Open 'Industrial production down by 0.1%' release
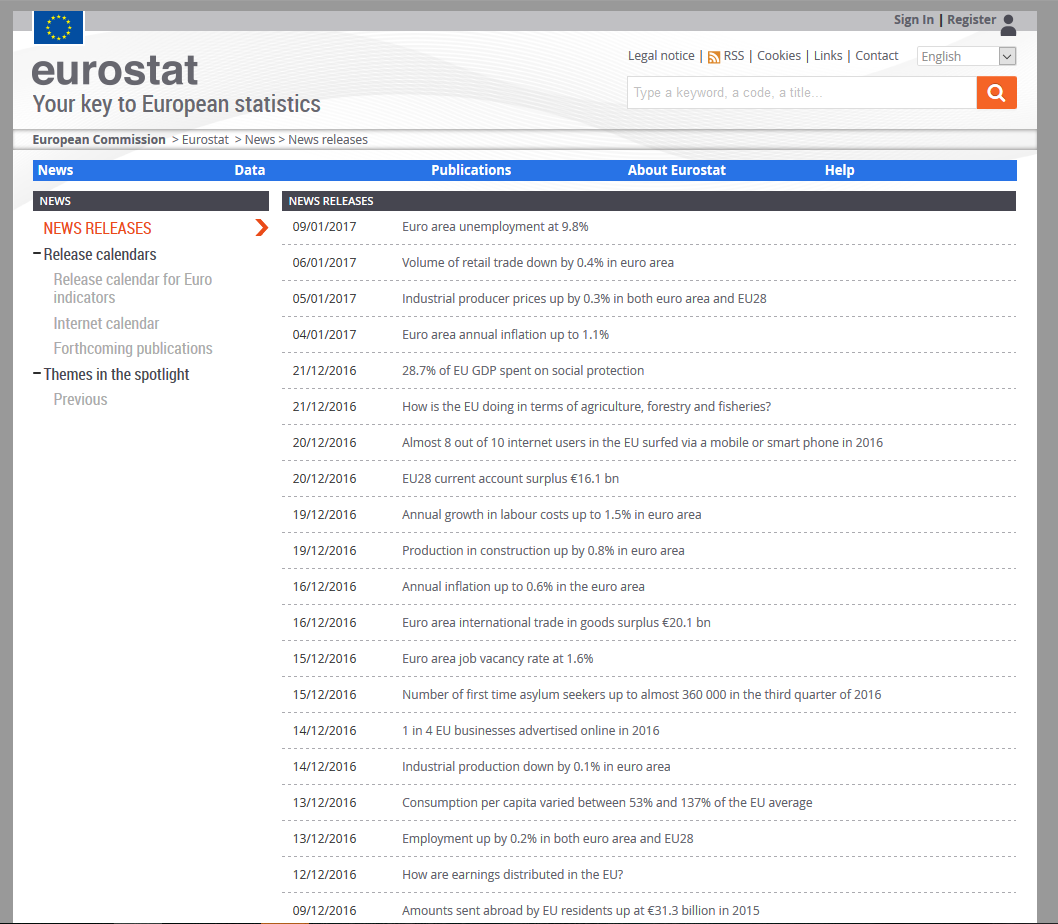1058x924 pixels. coord(536,767)
